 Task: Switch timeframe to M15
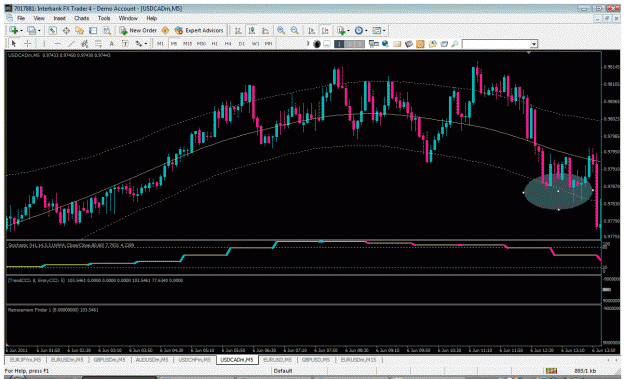187,43
